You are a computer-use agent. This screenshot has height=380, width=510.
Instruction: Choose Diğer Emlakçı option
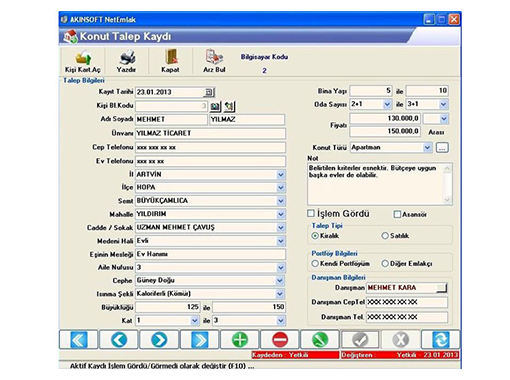(385, 264)
